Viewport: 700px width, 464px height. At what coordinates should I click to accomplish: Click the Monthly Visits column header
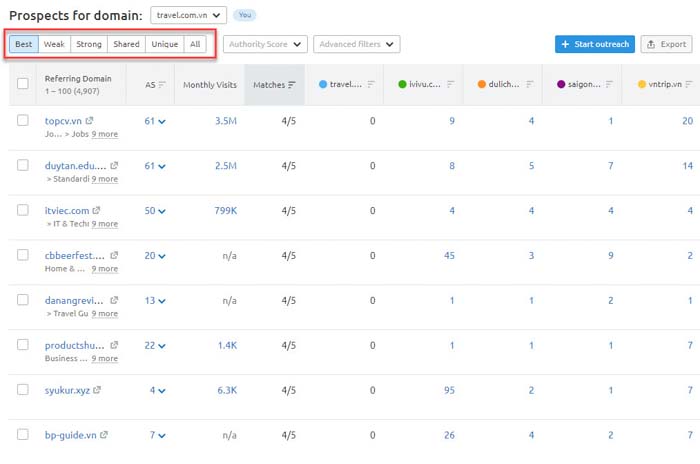coord(210,85)
